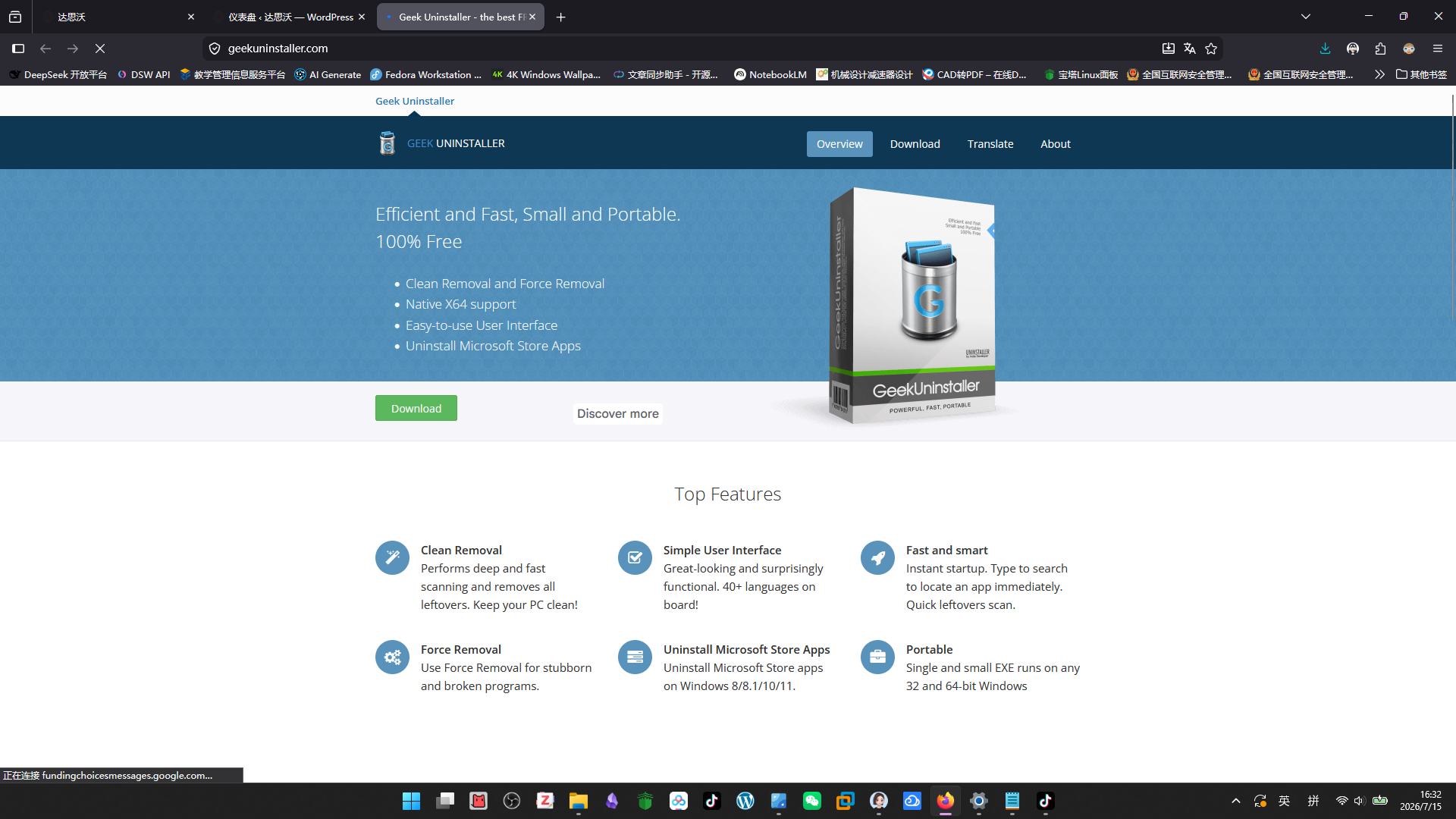Click the site security shield icon
The width and height of the screenshot is (1456, 819).
pos(215,49)
